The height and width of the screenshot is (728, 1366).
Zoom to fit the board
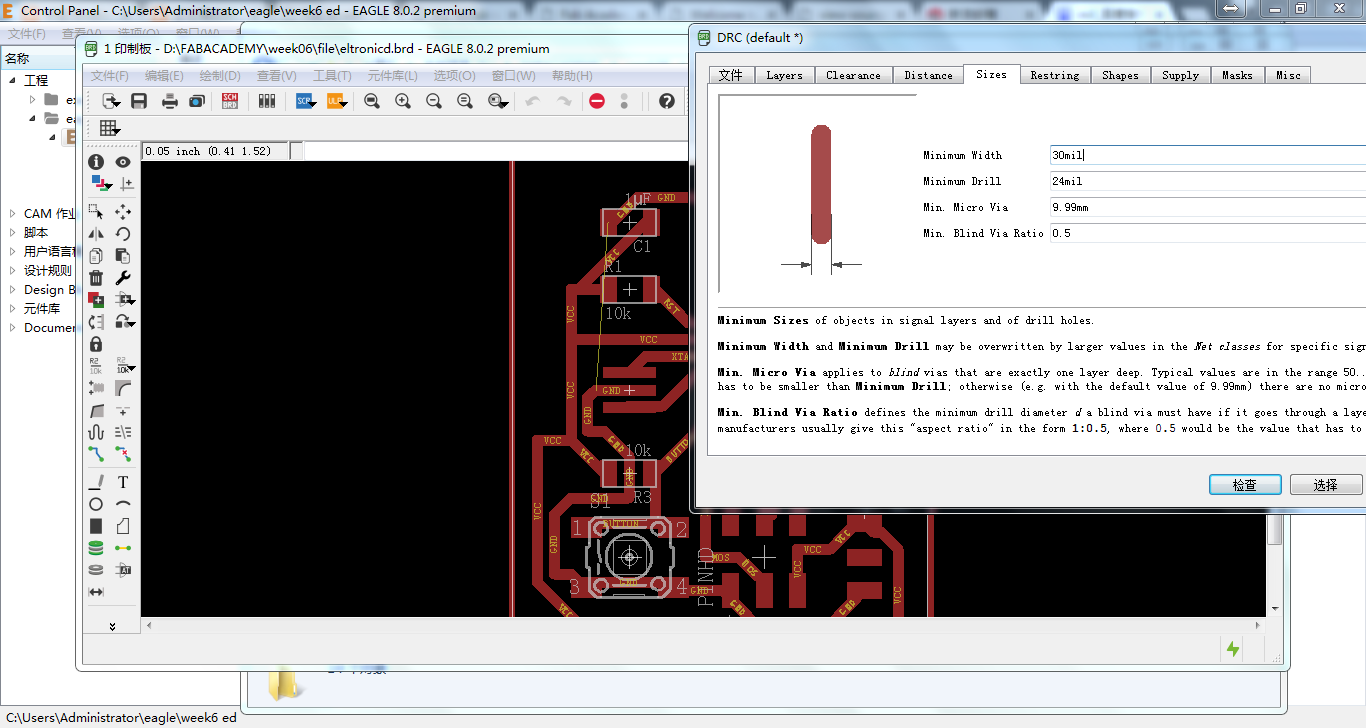pos(372,101)
